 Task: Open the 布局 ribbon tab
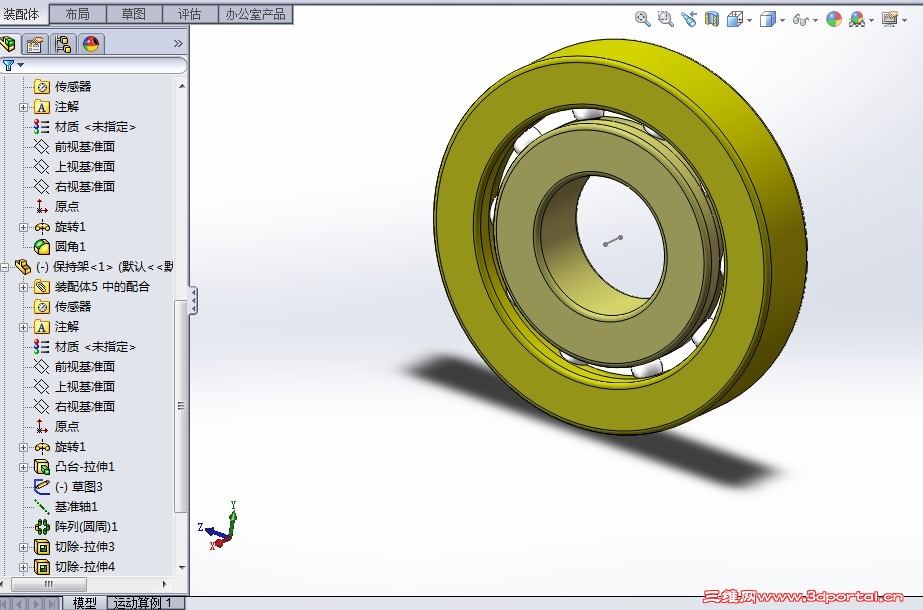pos(77,14)
